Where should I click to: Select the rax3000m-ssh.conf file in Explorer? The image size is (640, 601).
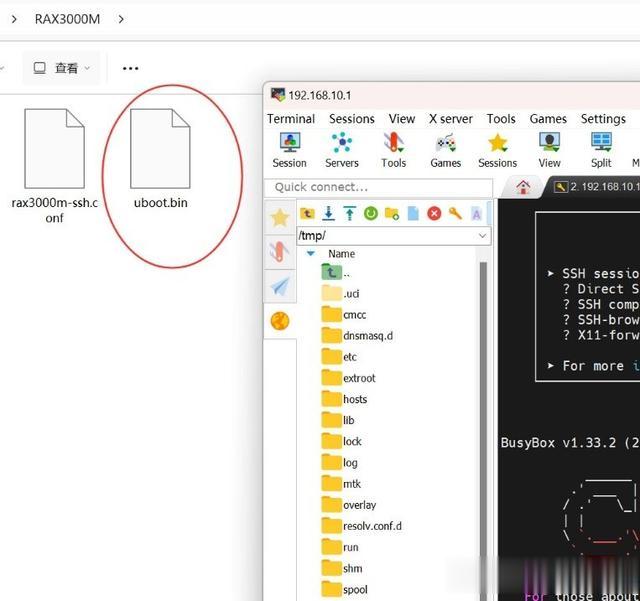point(55,166)
